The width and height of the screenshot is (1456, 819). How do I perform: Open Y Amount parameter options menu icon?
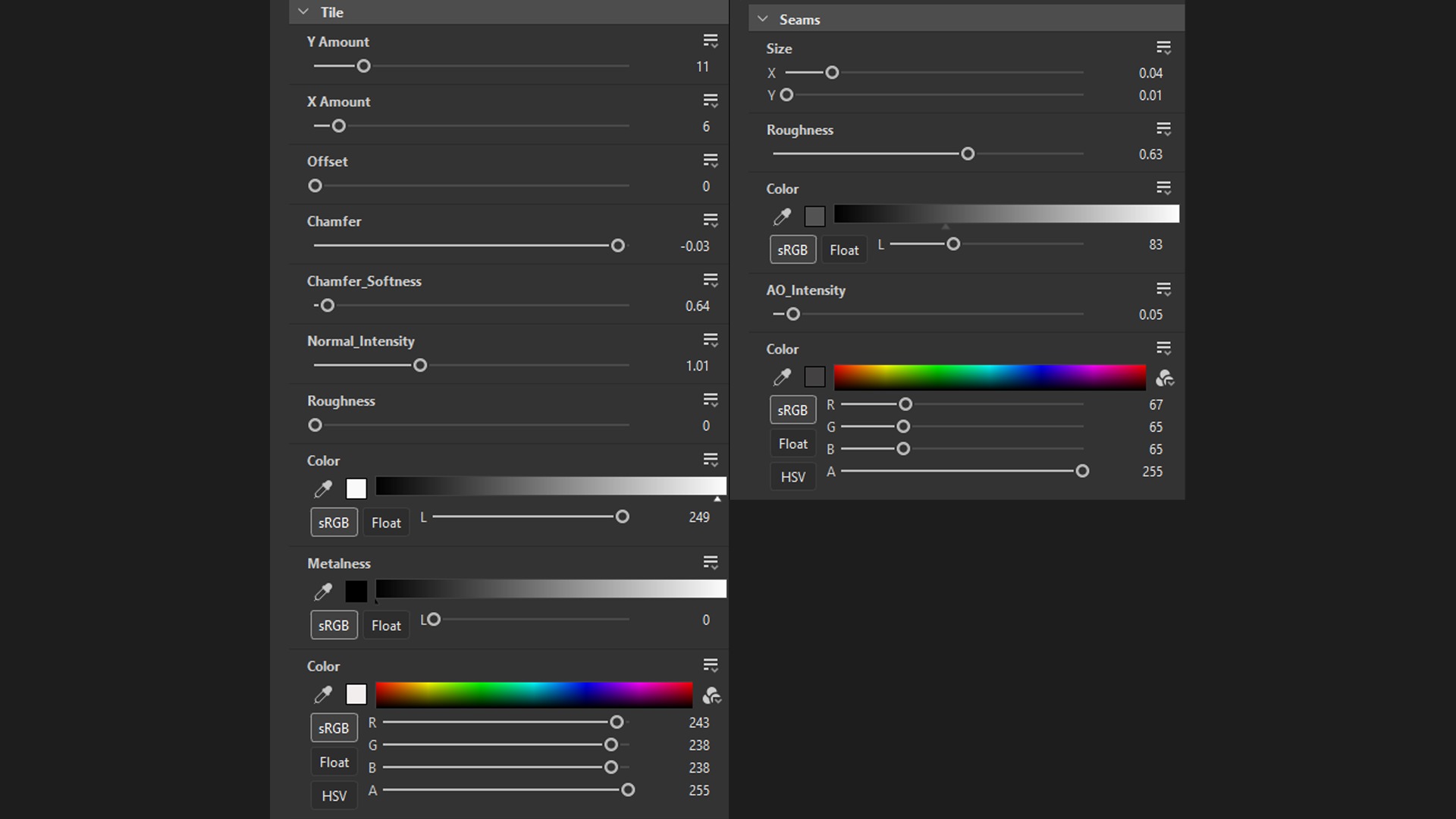tap(710, 41)
